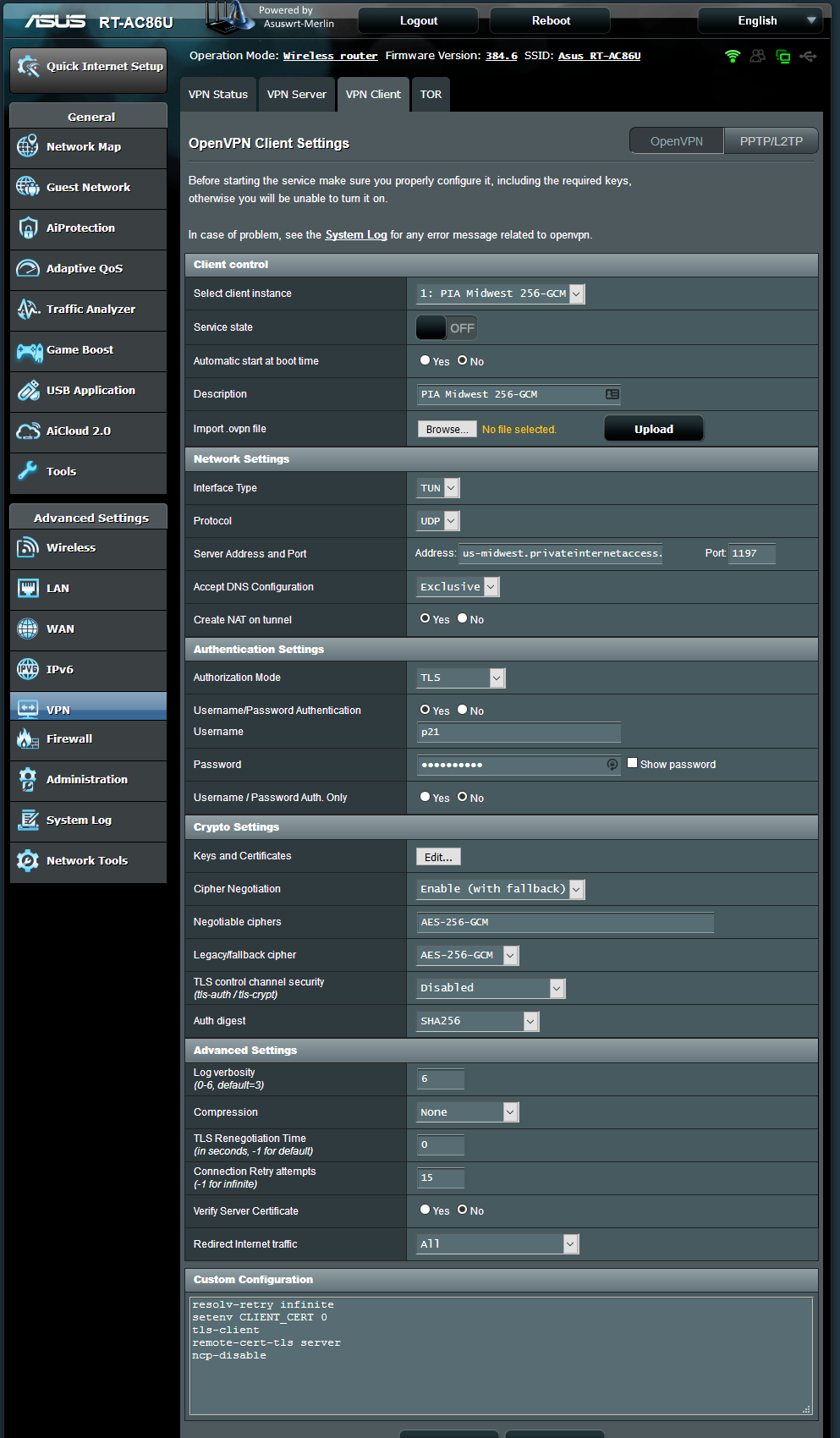Click the Guest Network icon

coord(28,187)
